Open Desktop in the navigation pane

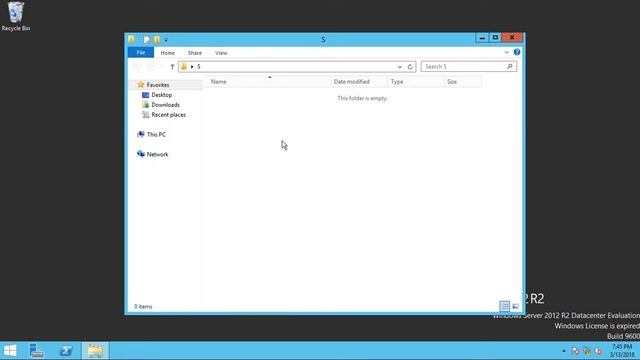tap(162, 95)
